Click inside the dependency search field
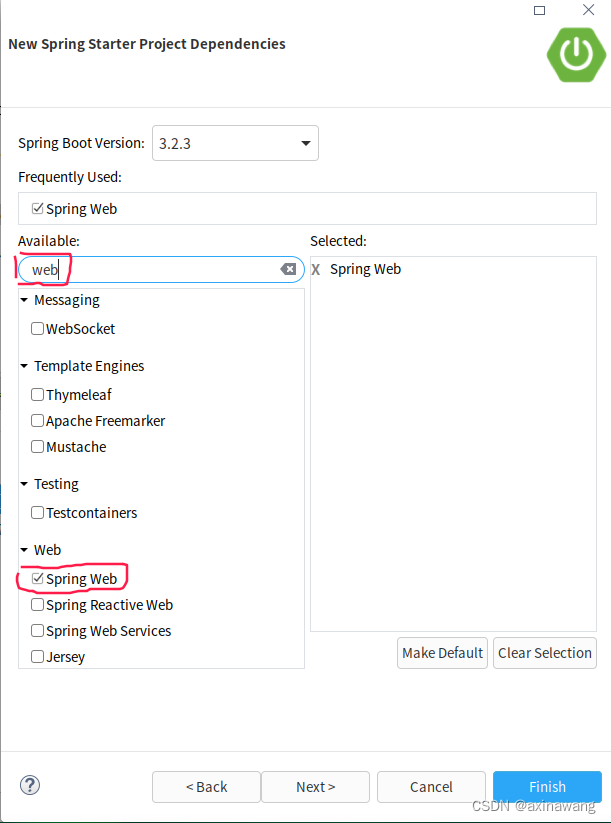The height and width of the screenshot is (823, 611). (x=150, y=268)
